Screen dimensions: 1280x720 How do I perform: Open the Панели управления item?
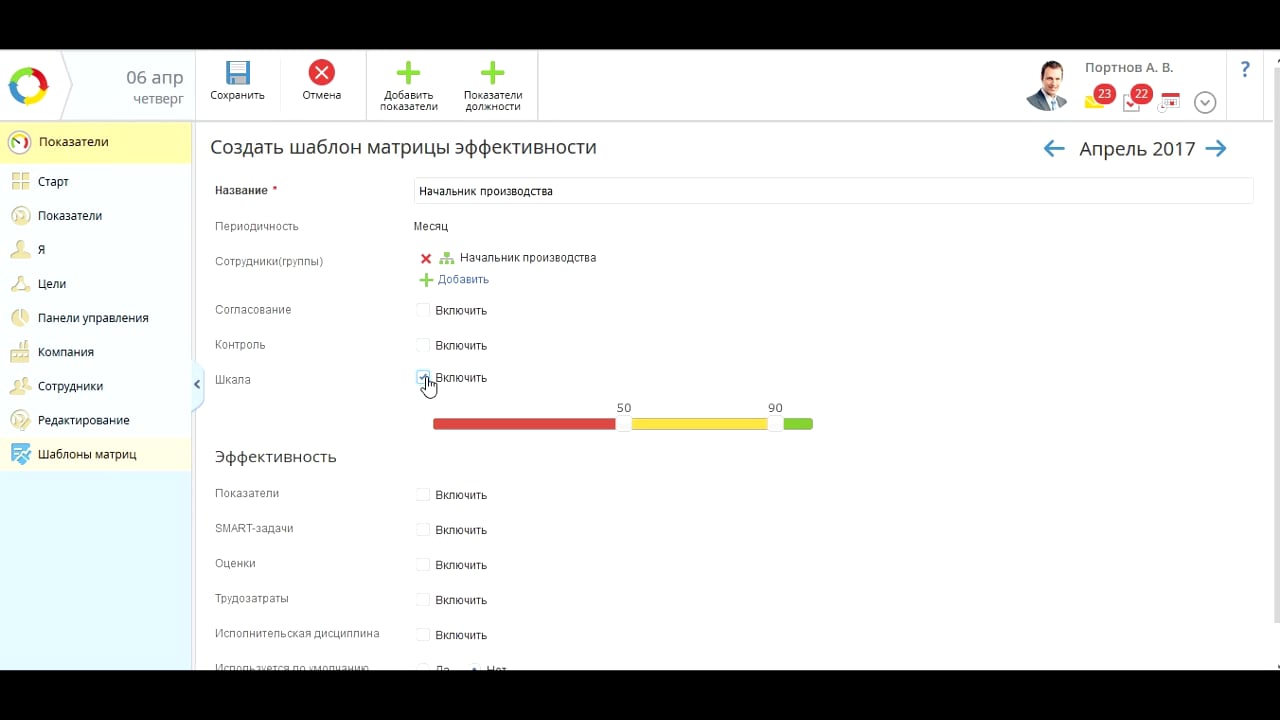(x=96, y=318)
